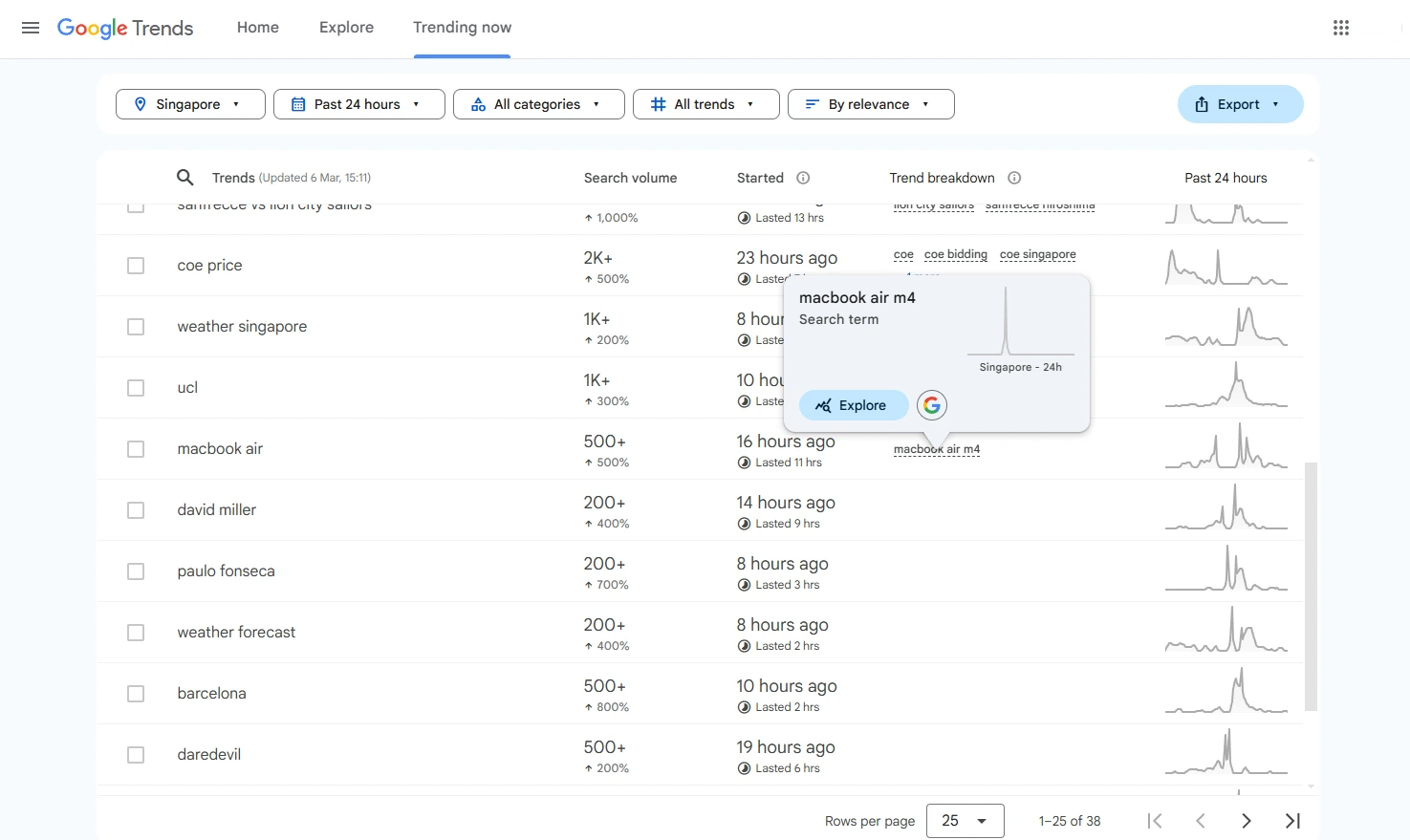The width and height of the screenshot is (1410, 840).
Task: Select the weather forecast checkbox
Action: [136, 633]
